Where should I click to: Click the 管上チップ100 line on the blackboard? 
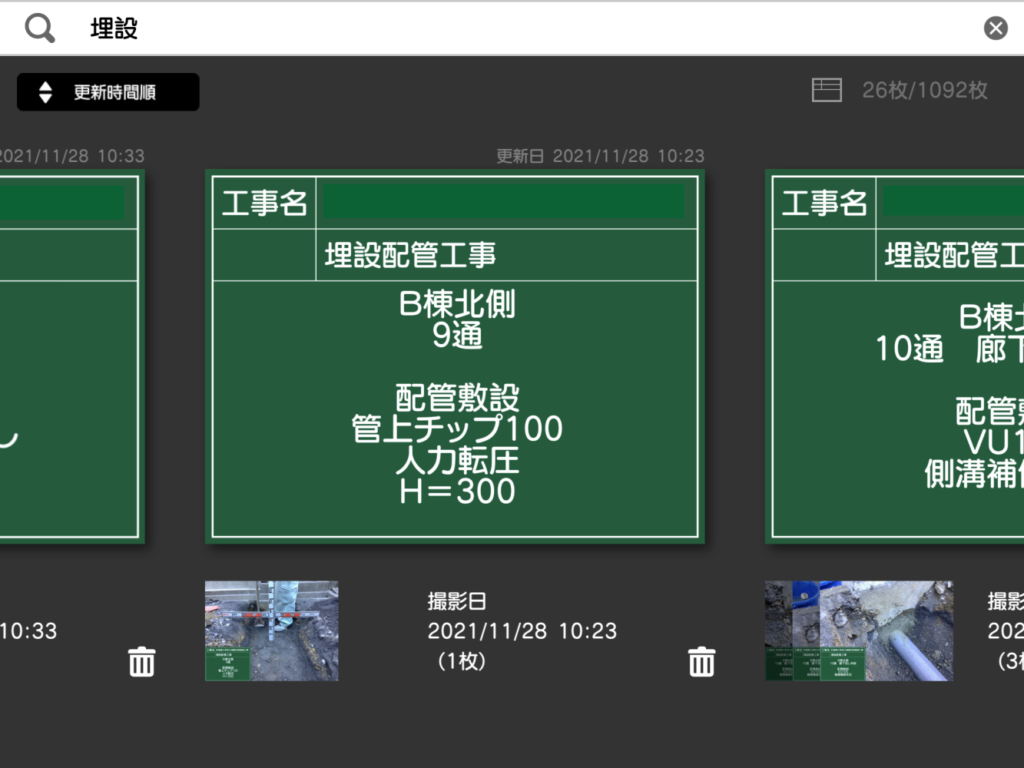pyautogui.click(x=456, y=428)
